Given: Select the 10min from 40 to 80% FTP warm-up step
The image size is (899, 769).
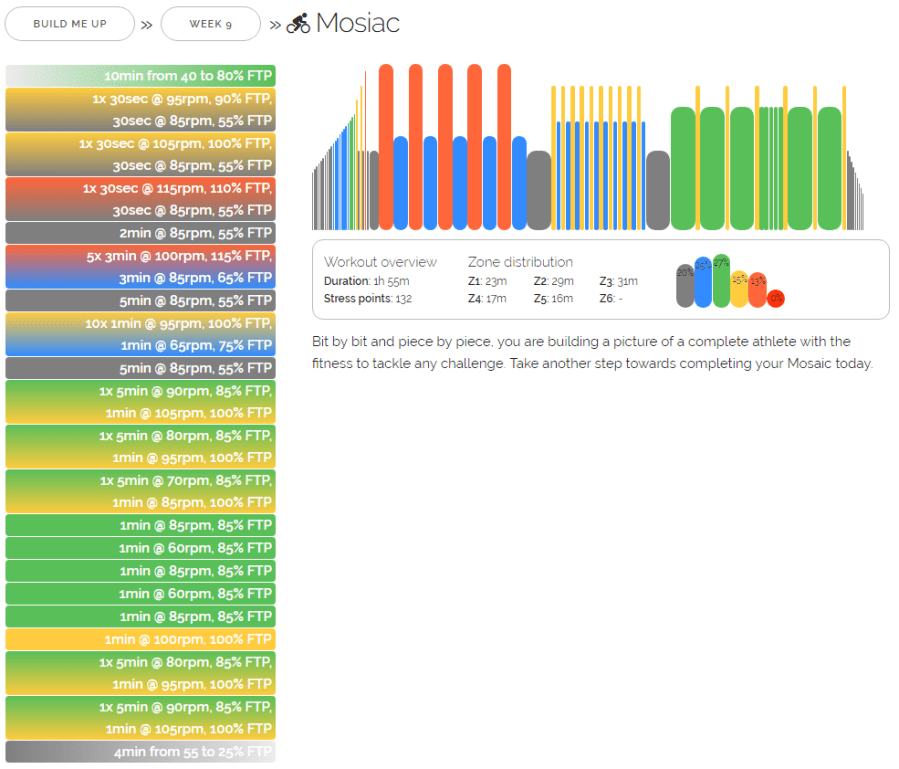Looking at the screenshot, I should (x=140, y=76).
